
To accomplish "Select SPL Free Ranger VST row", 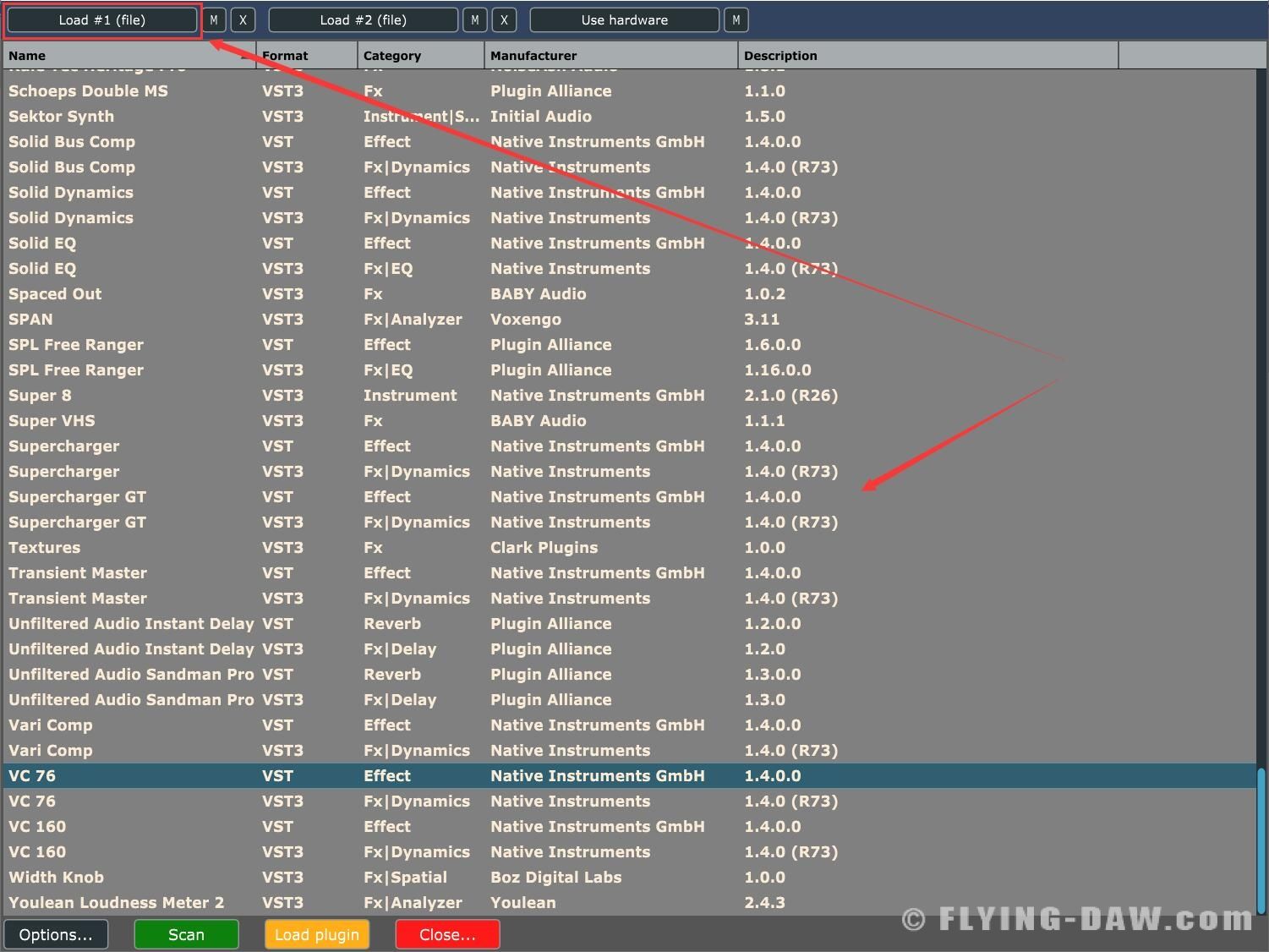I will click(x=629, y=345).
